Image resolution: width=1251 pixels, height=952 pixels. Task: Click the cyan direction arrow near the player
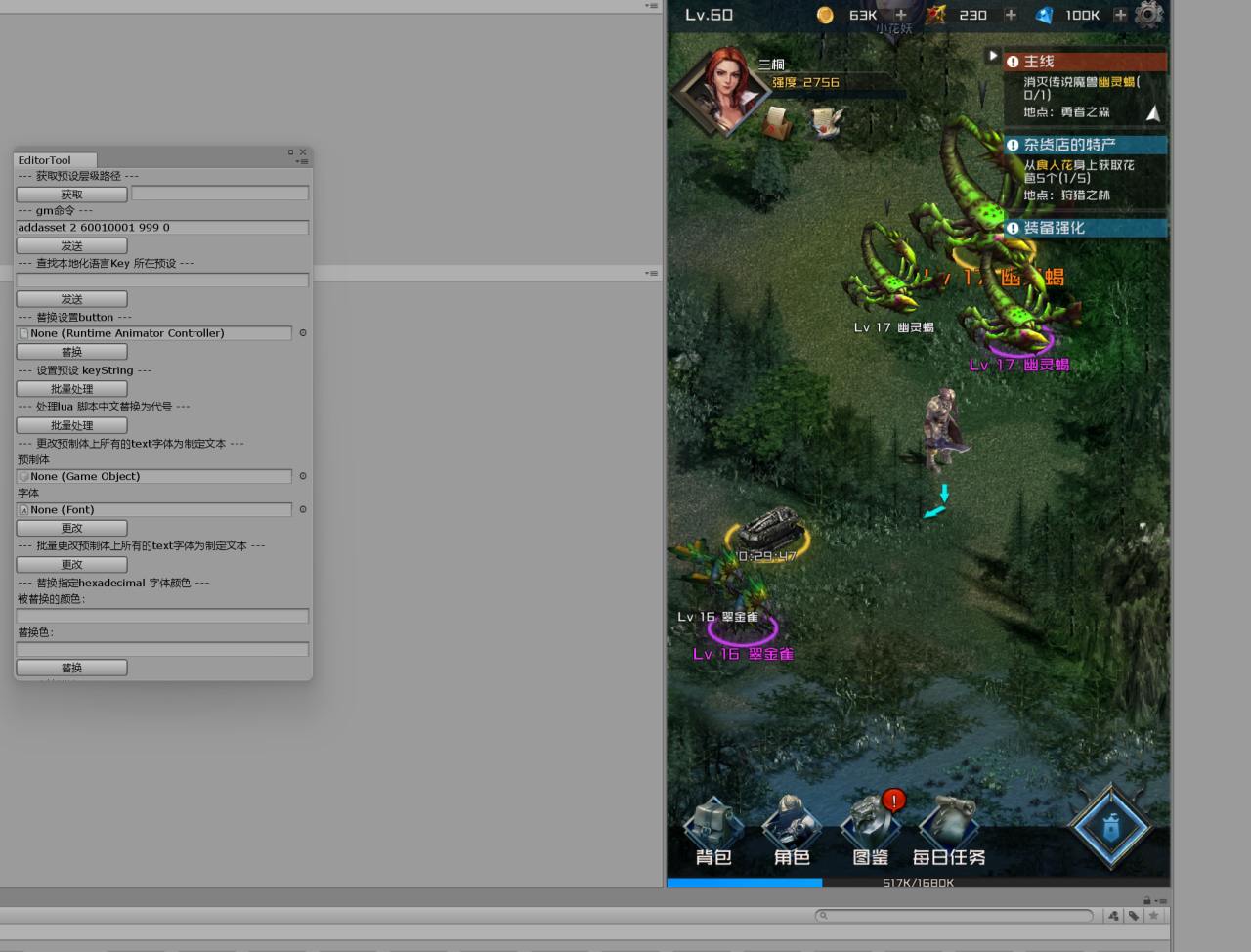click(938, 500)
